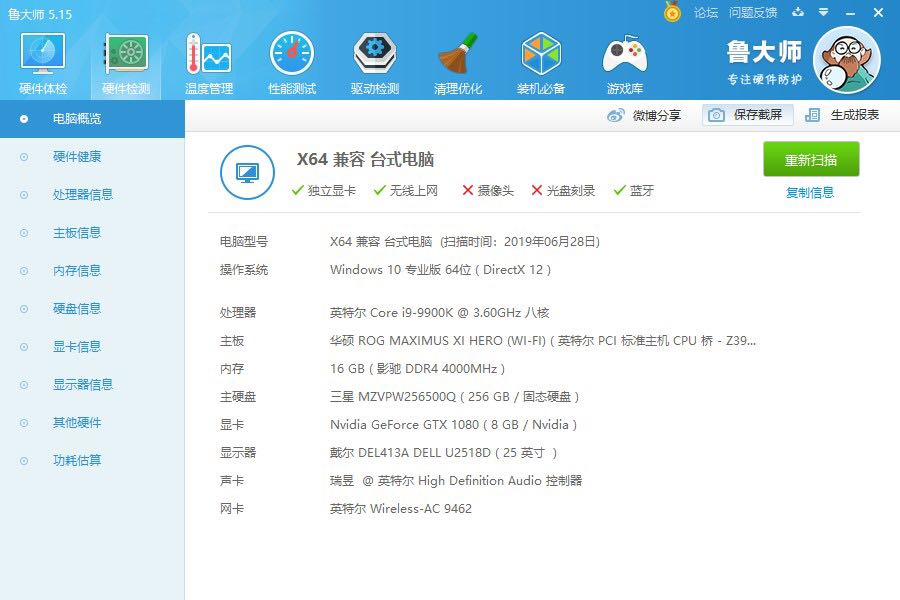Click Windows 10 专业版 64位 OS value
The height and width of the screenshot is (600, 900).
coord(440,270)
